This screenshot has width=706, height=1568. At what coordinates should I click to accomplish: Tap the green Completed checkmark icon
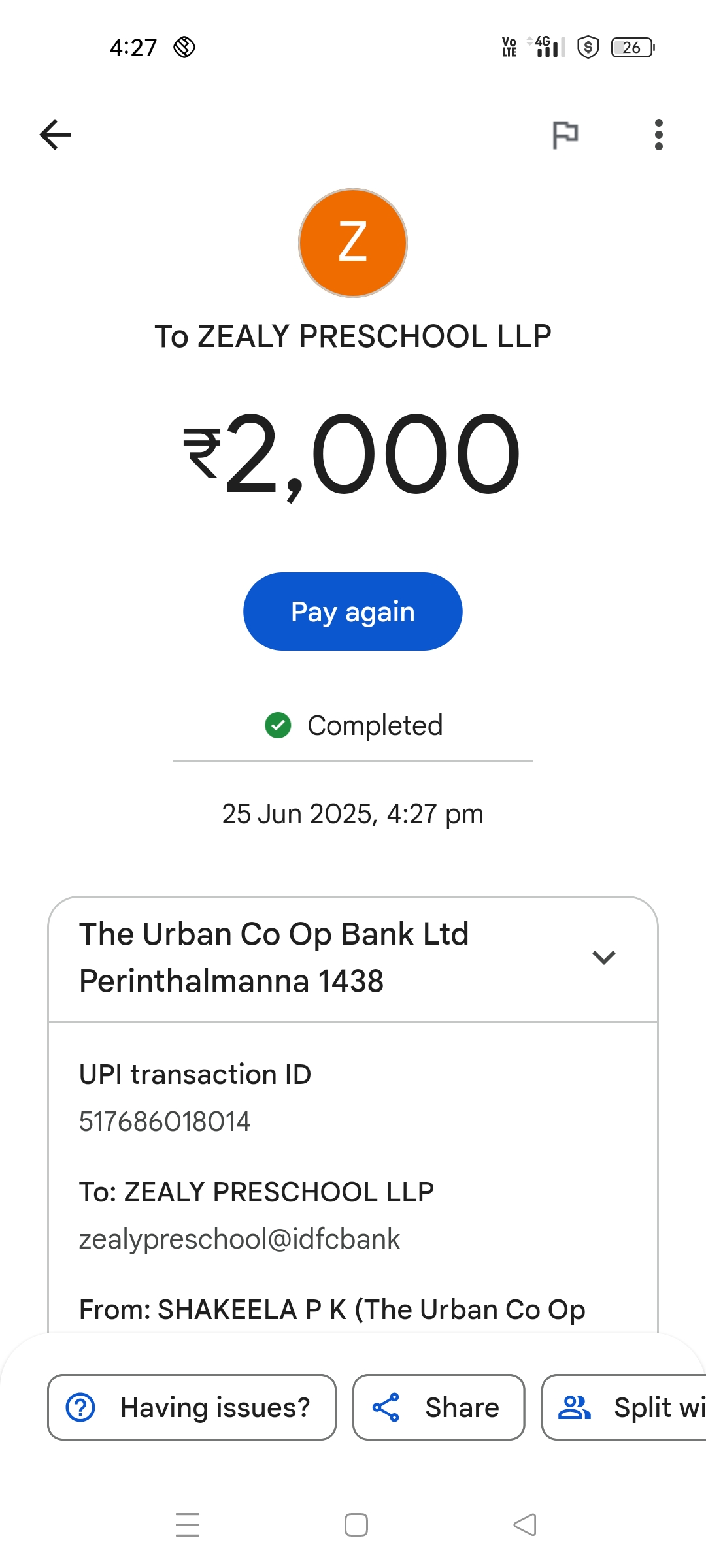point(278,725)
